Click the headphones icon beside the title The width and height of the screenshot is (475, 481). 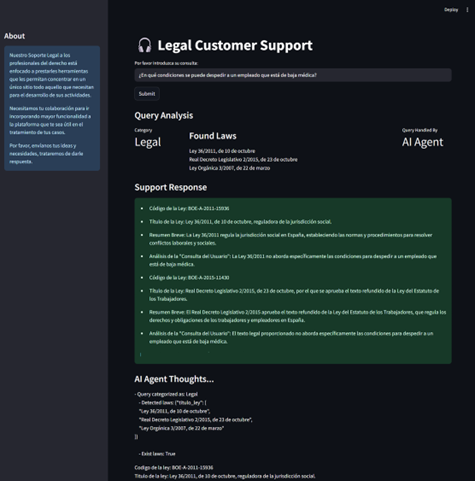(x=145, y=45)
